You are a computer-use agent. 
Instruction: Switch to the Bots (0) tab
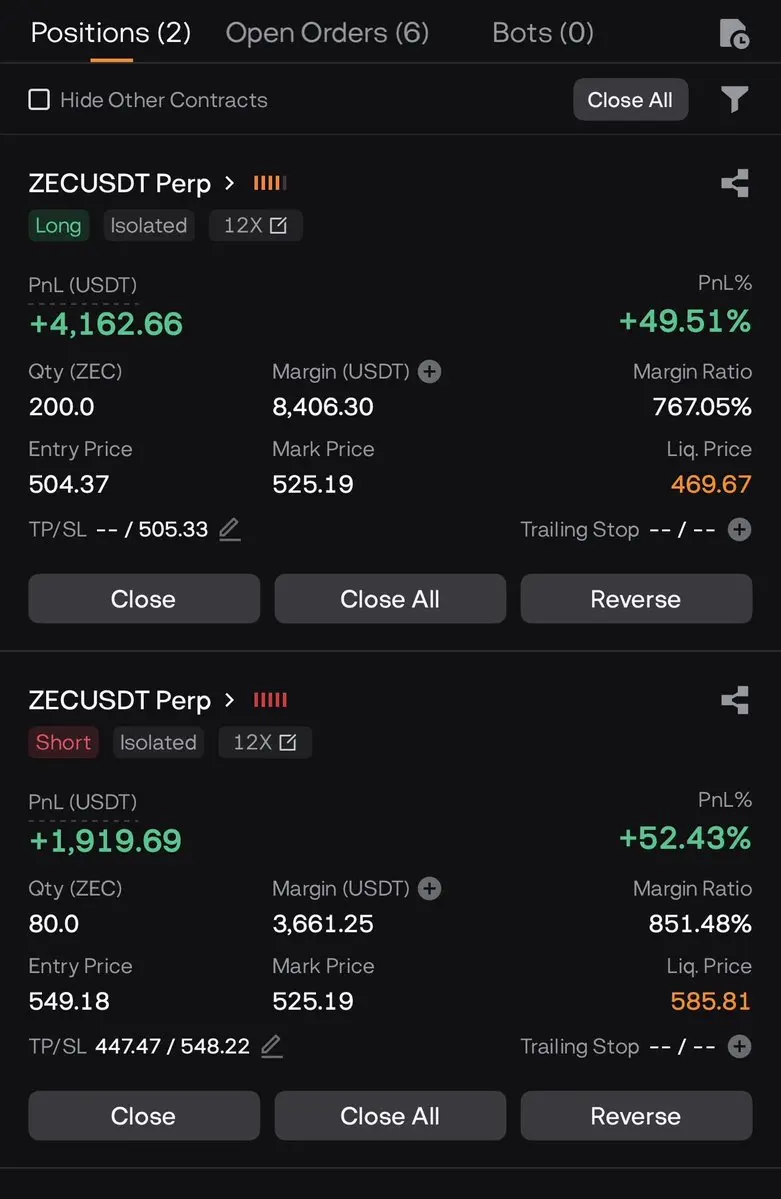543,33
